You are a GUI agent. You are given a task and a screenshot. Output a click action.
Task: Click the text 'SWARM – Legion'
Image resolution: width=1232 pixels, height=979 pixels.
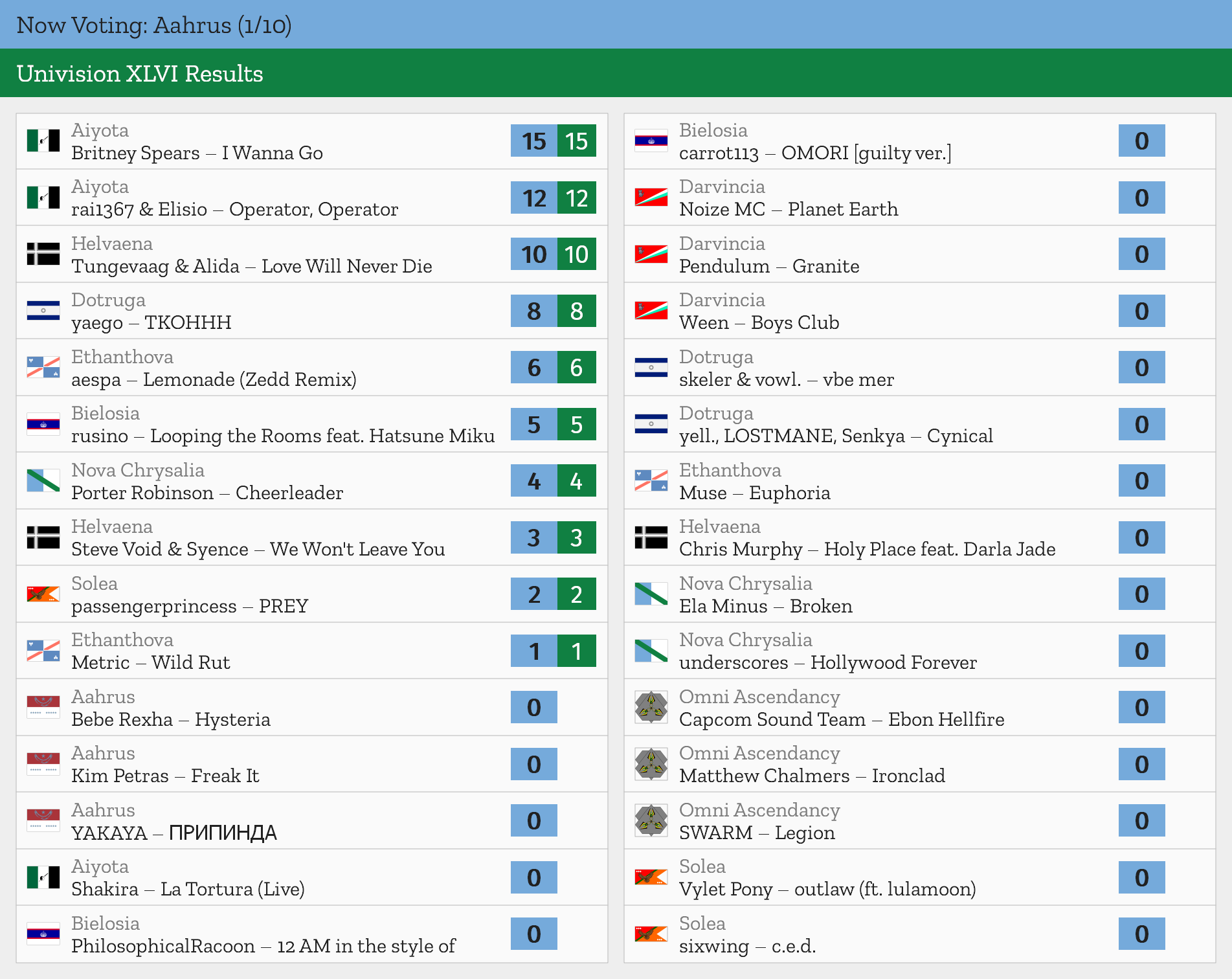pos(757,833)
